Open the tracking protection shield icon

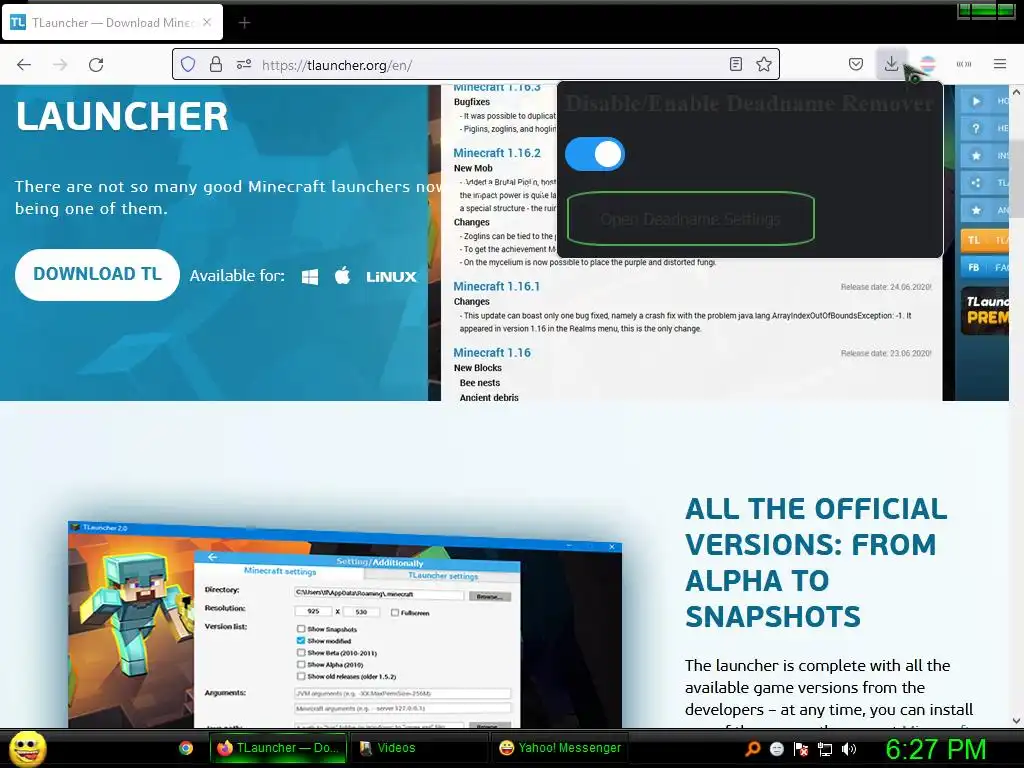coord(188,64)
